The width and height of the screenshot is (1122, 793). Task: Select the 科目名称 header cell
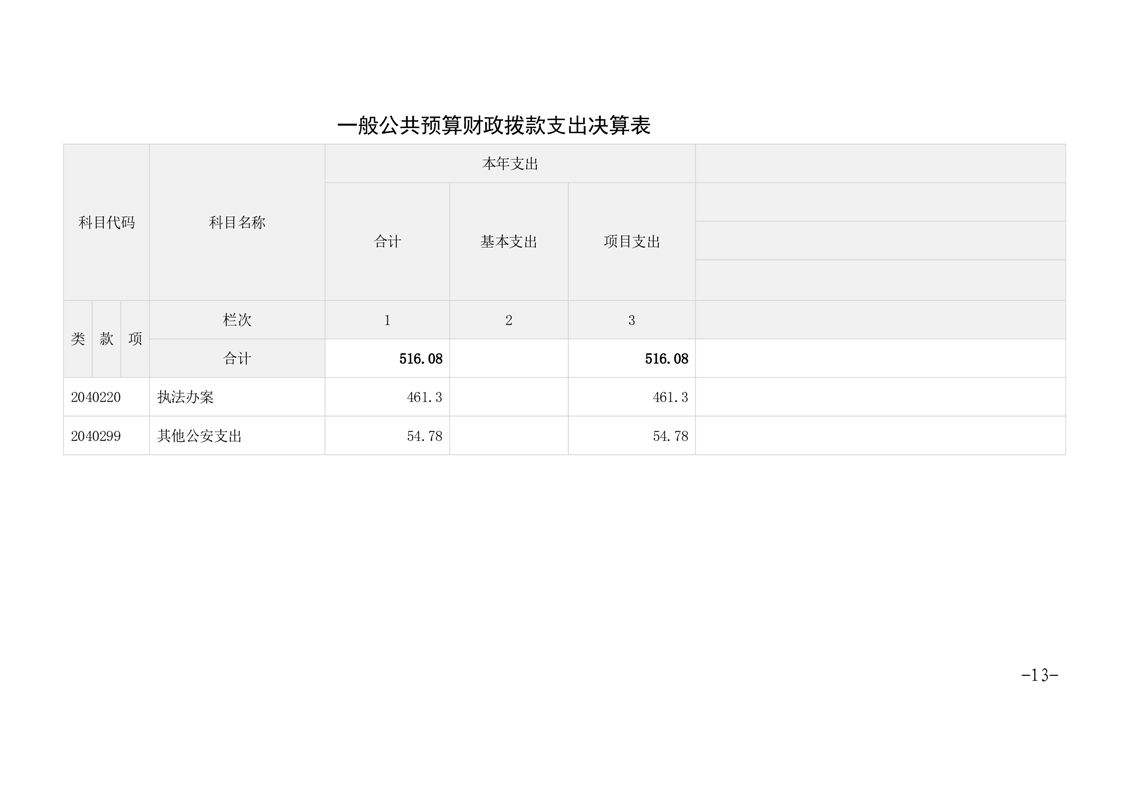[237, 222]
